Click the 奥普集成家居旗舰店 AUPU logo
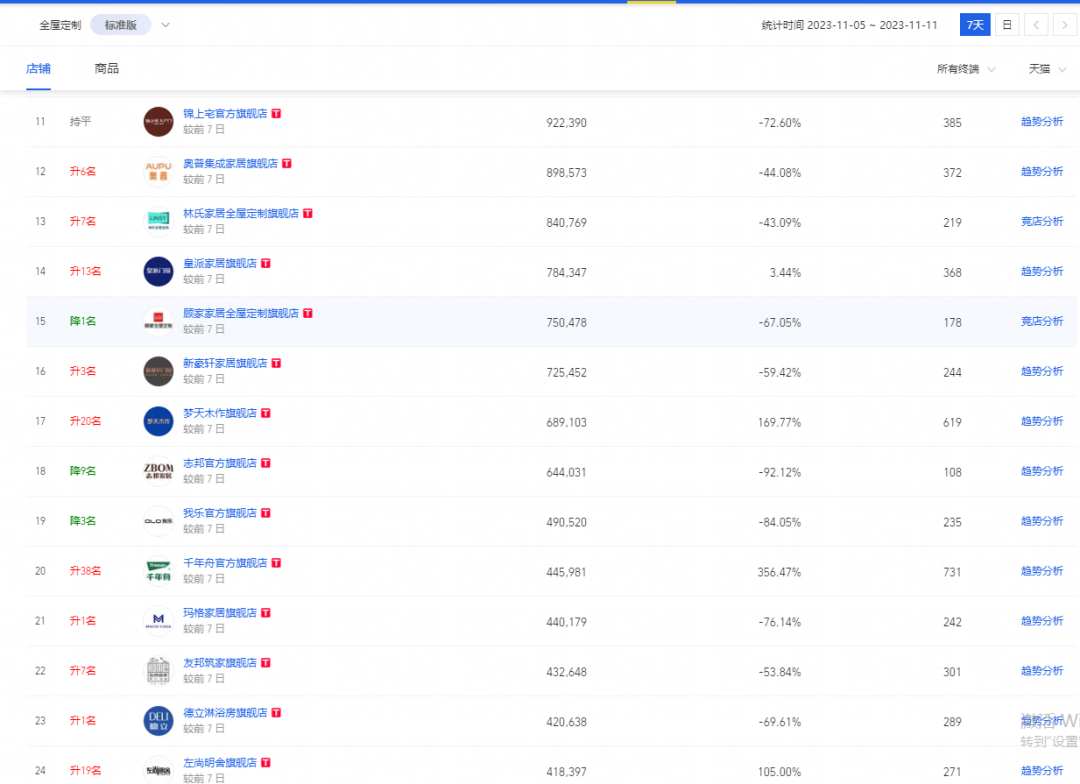 [158, 172]
